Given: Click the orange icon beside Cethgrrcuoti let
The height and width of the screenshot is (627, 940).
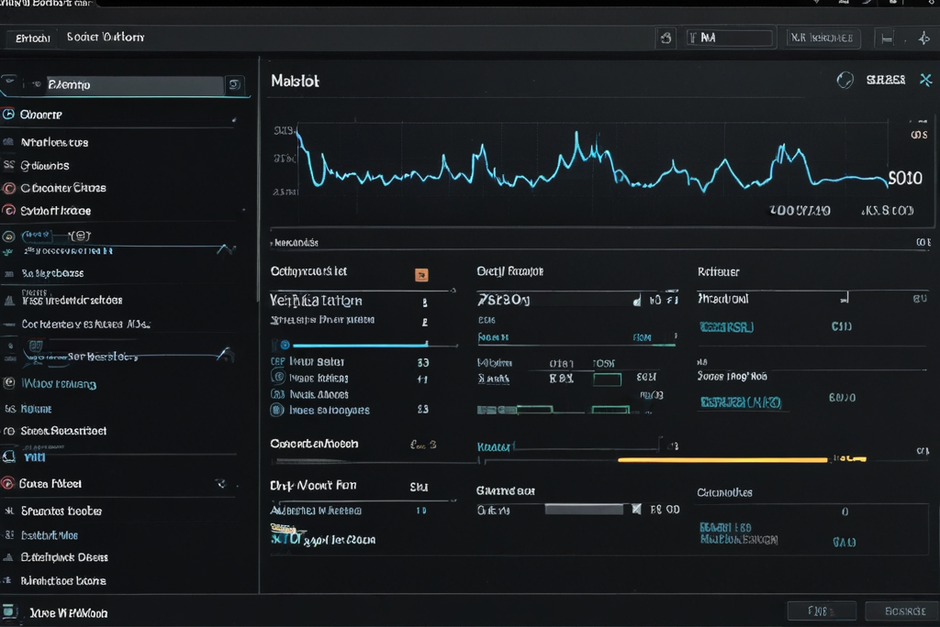Looking at the screenshot, I should coord(421,275).
